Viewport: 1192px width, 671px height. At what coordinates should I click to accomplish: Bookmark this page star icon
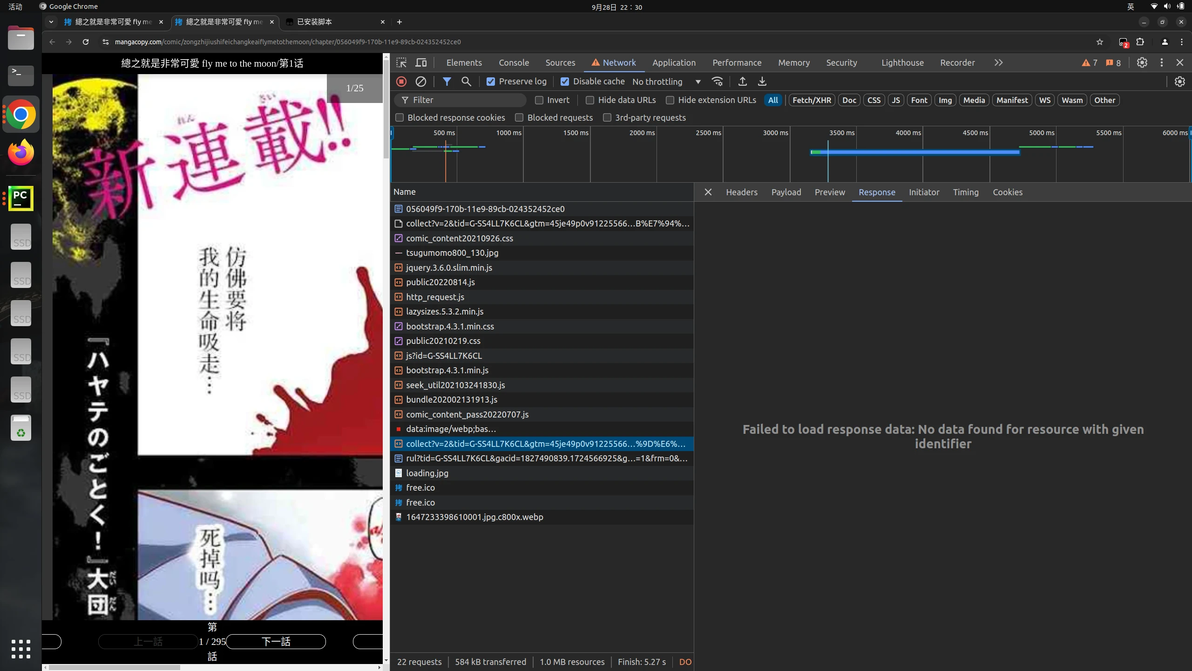1099,42
